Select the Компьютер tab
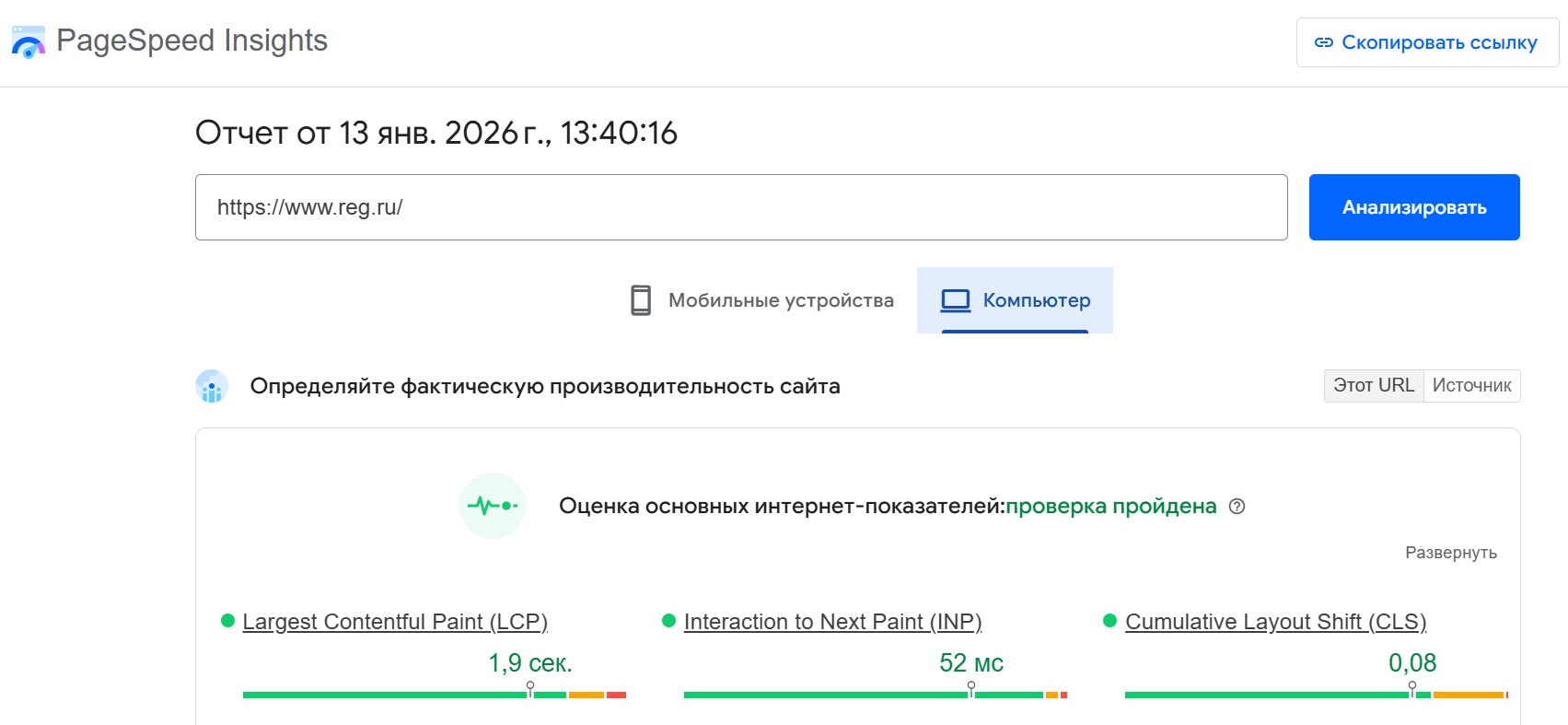The height and width of the screenshot is (725, 1568). coord(1015,300)
